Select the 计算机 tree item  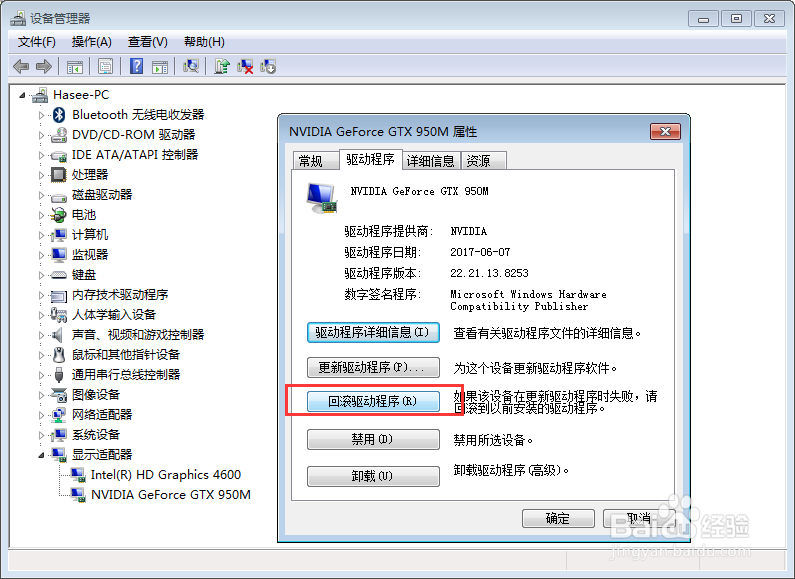tap(90, 235)
